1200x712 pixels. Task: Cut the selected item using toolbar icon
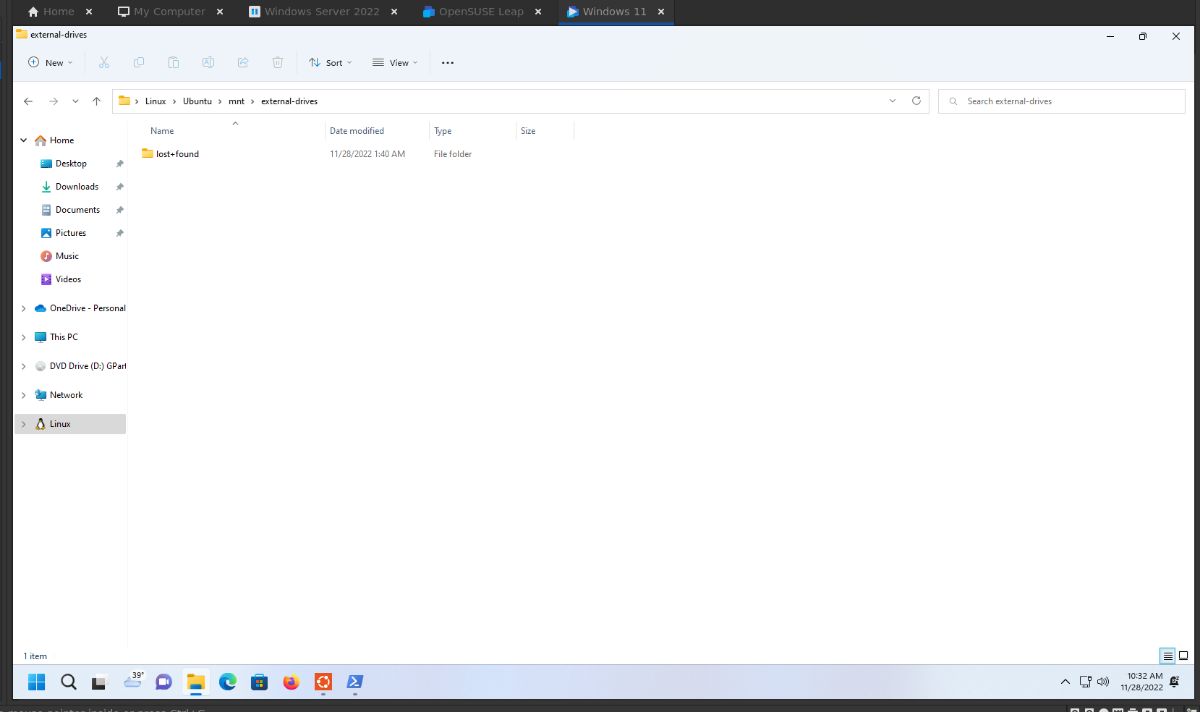[x=103, y=62]
